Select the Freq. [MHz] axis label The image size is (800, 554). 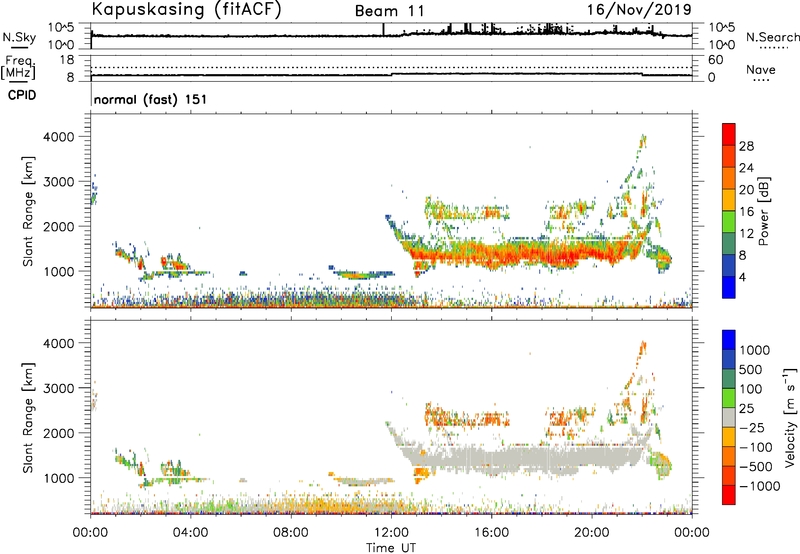(x=18, y=67)
